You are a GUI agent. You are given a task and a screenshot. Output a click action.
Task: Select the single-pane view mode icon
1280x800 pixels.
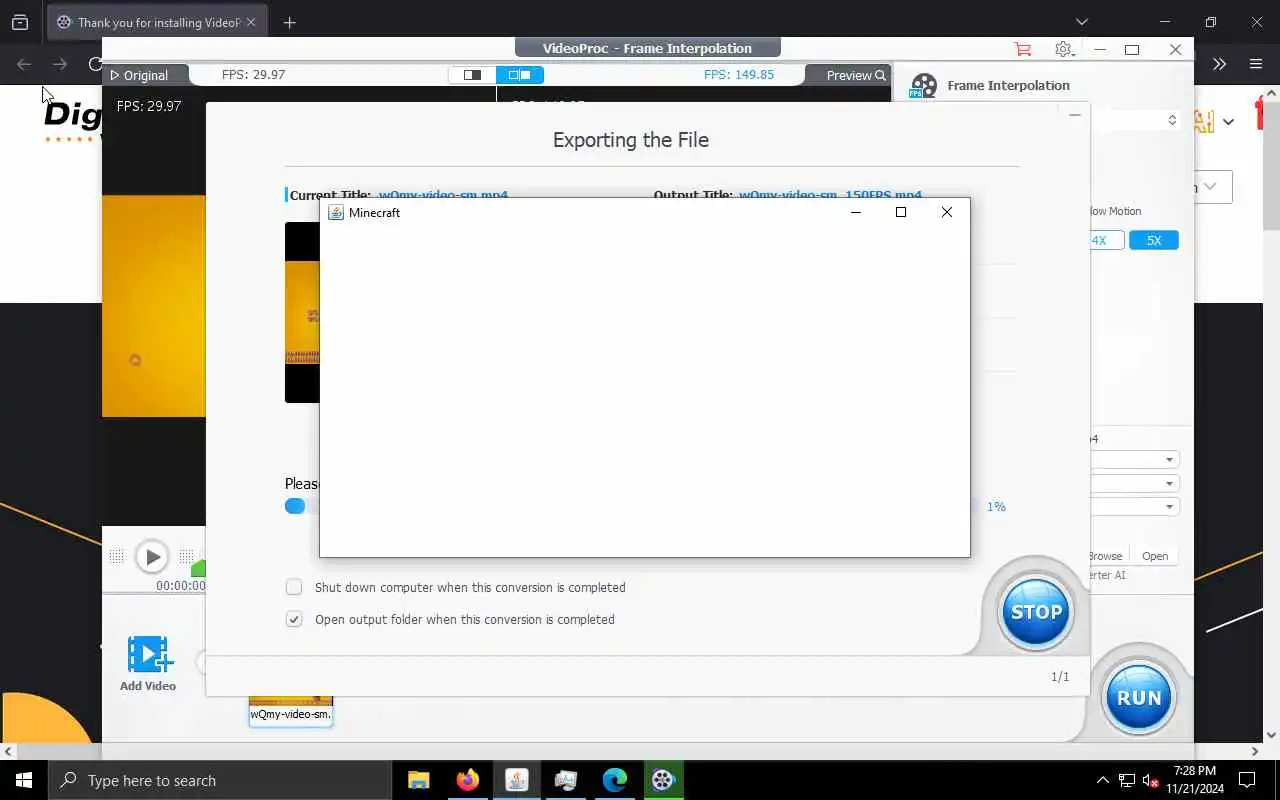click(472, 75)
